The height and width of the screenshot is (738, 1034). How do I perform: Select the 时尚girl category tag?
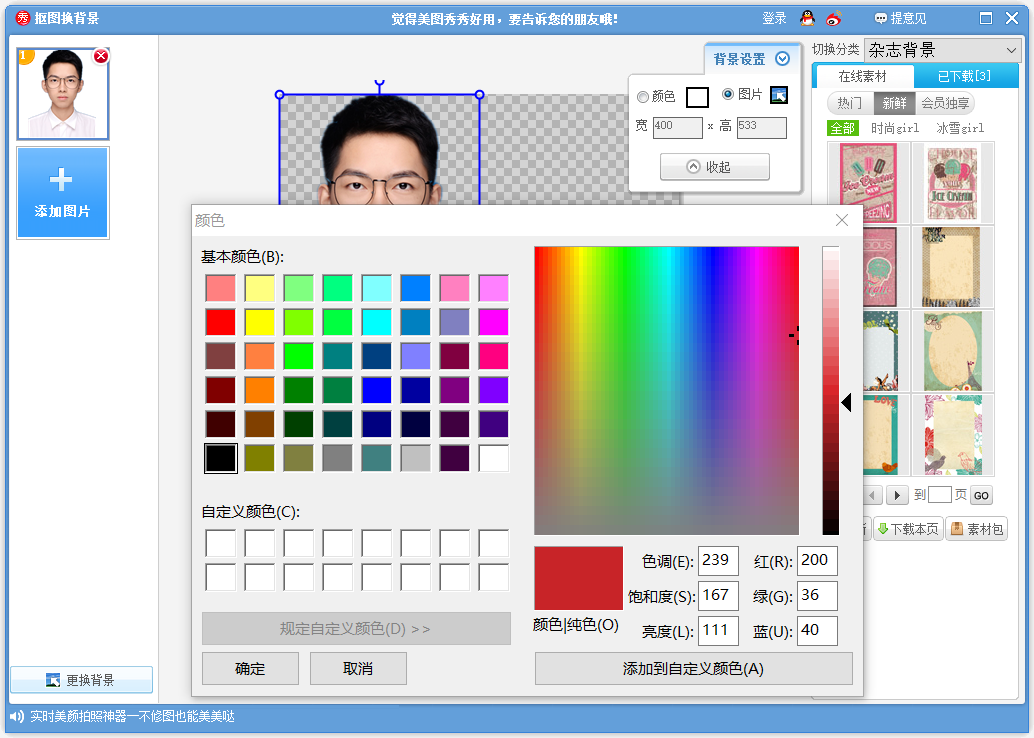pyautogui.click(x=895, y=128)
